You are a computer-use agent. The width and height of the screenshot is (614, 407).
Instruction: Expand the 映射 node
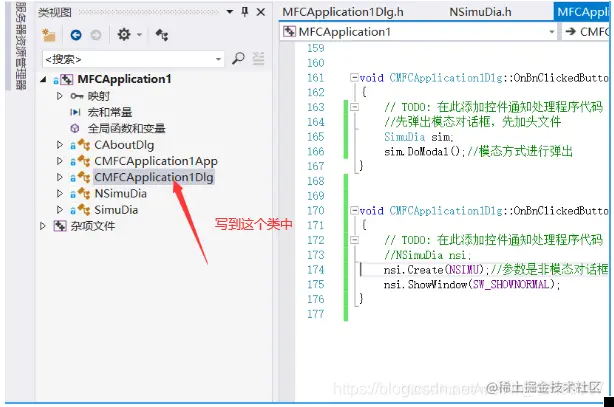pyautogui.click(x=60, y=96)
